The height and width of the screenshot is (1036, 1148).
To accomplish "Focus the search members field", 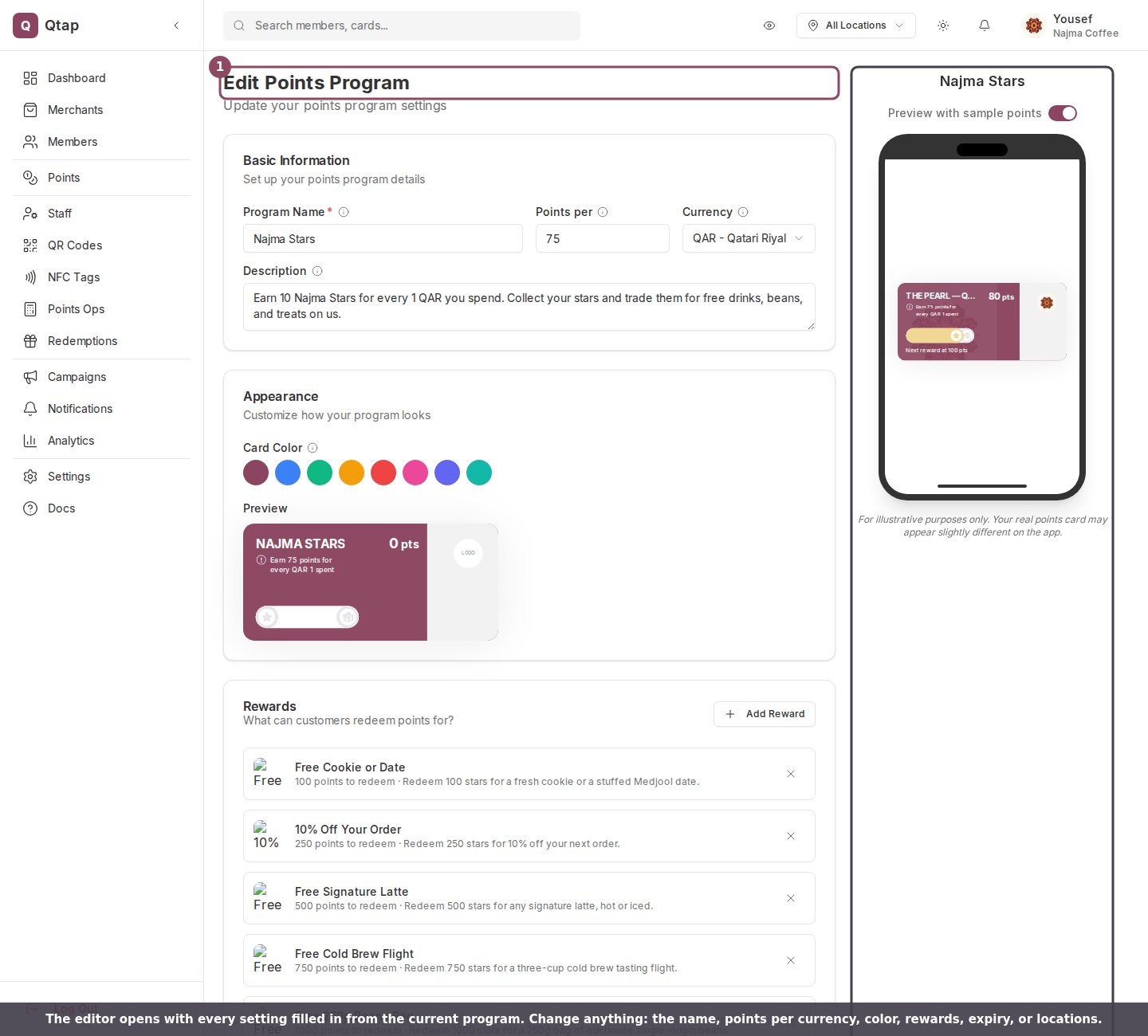I will point(402,26).
